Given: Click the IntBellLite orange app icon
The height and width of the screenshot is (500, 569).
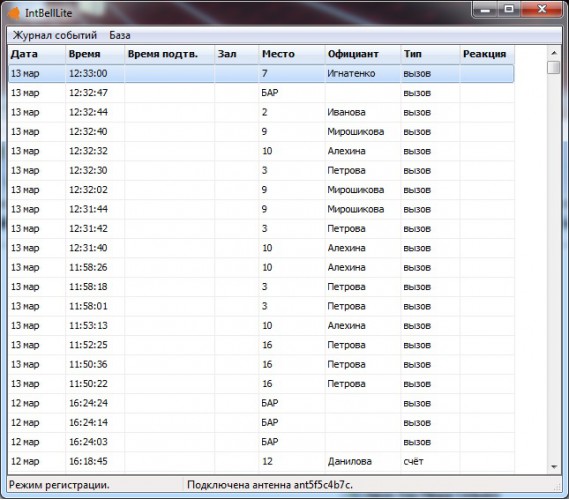Looking at the screenshot, I should (14, 13).
